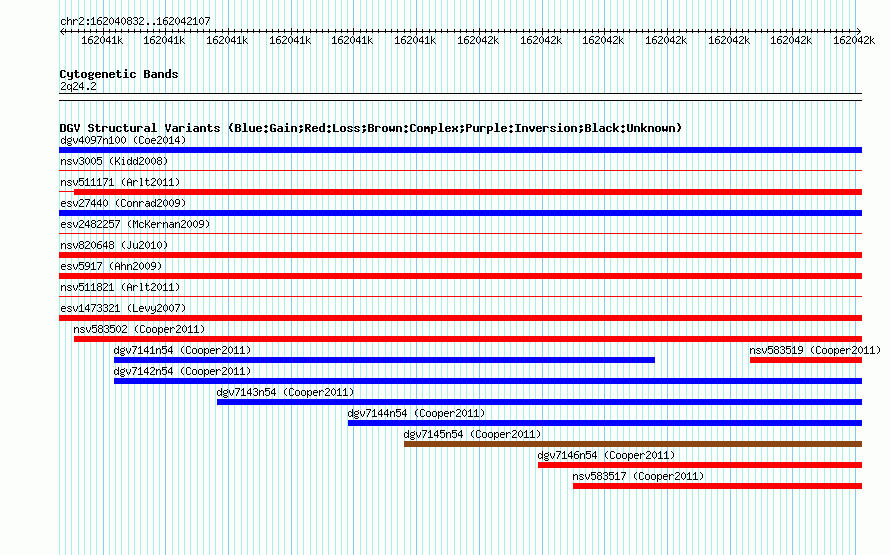Viewport: 890px width, 555px height.
Task: Select the esv2482257 (McKernan2009) label
Action: coord(135,224)
